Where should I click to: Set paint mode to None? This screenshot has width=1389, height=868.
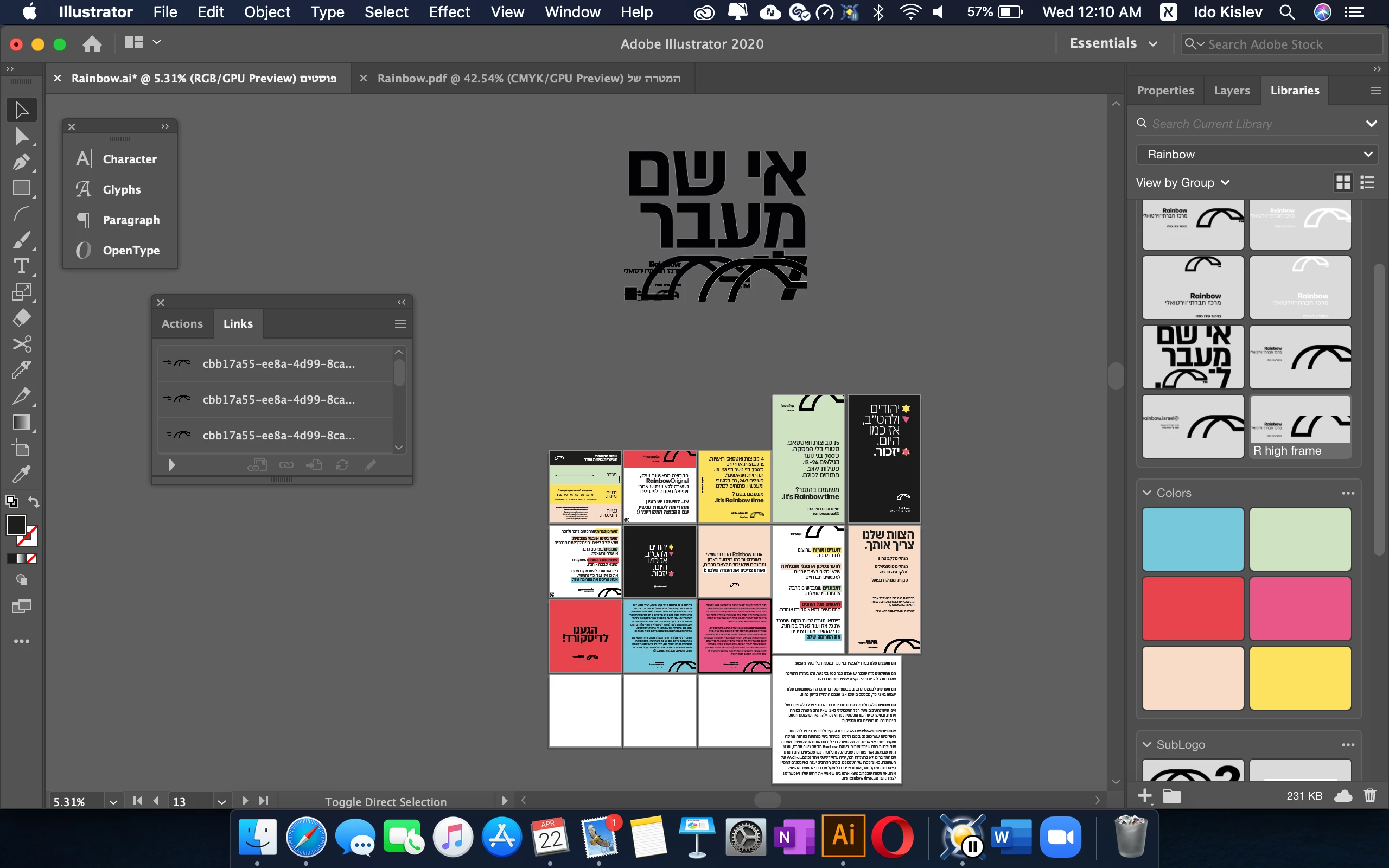pos(32,559)
